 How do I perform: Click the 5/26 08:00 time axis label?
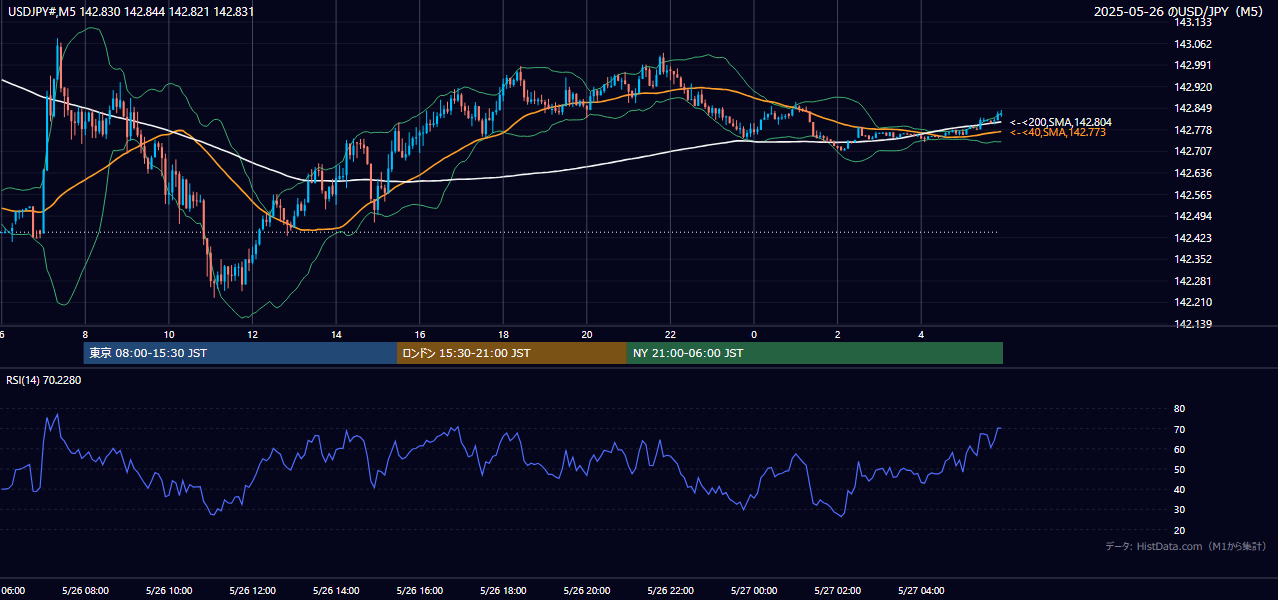[84, 591]
